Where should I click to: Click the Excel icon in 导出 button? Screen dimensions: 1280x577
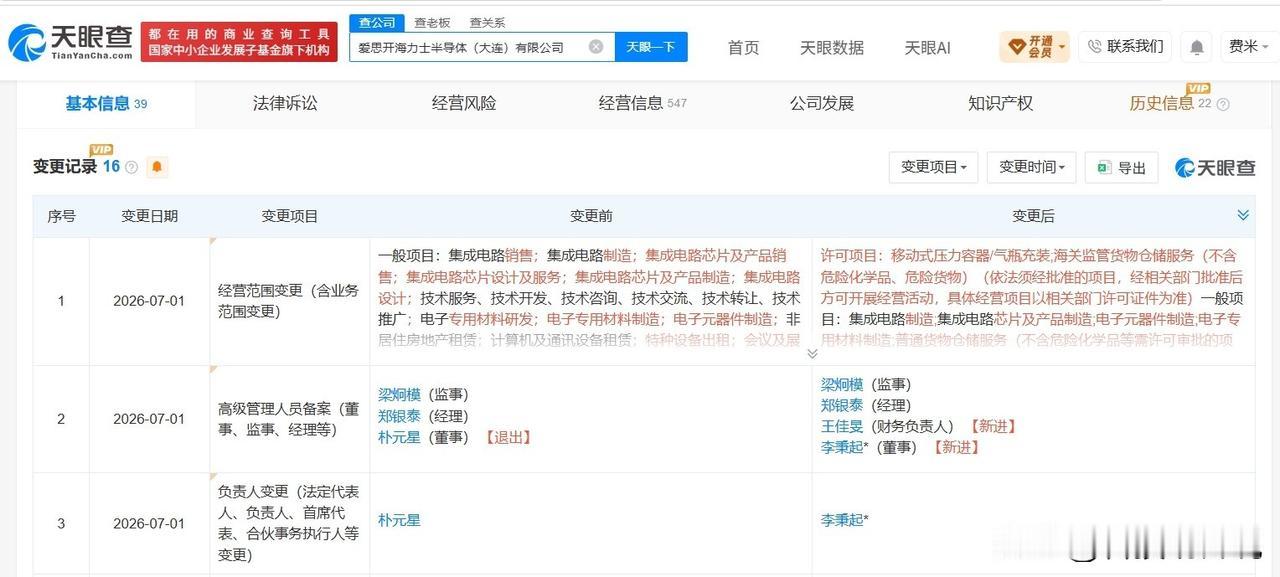tap(1105, 168)
